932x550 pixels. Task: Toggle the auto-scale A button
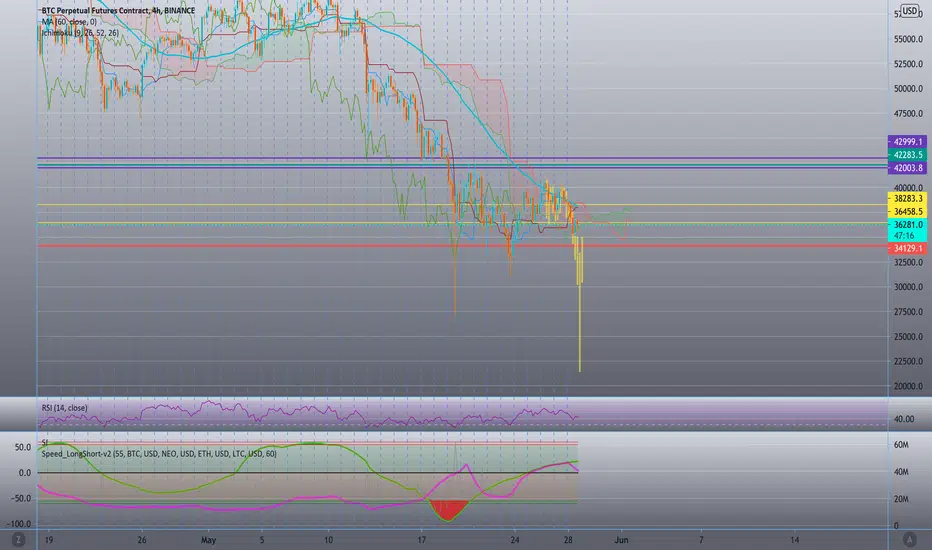point(909,539)
